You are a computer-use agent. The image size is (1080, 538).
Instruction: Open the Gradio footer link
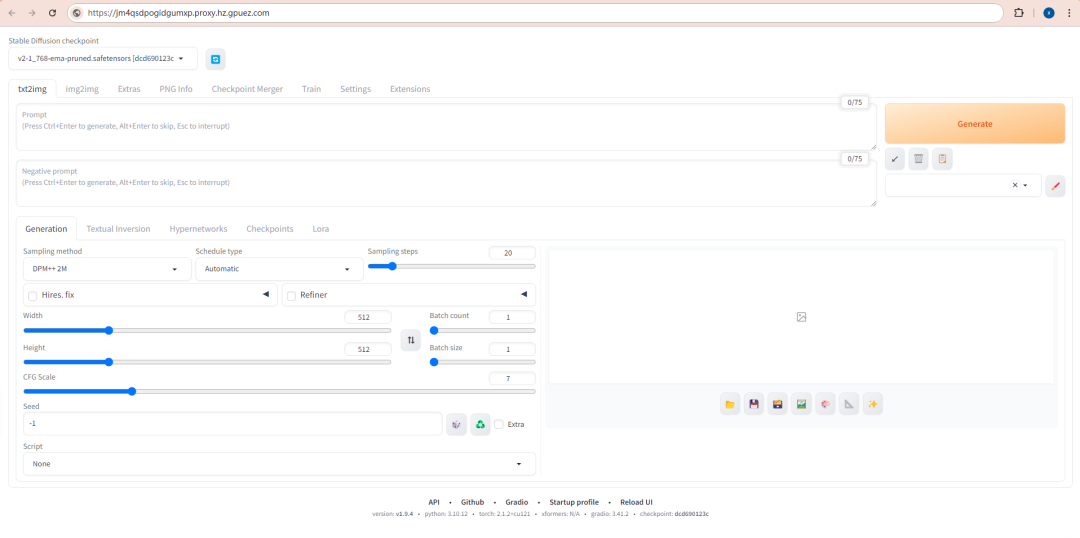click(x=517, y=502)
